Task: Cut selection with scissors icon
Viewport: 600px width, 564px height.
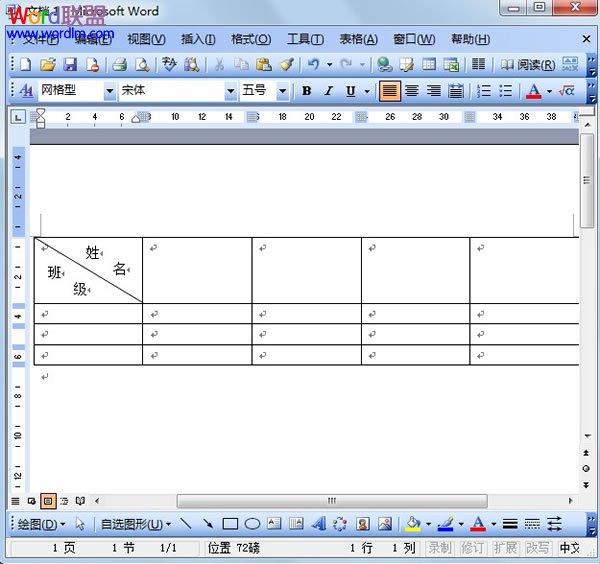Action: 219,64
